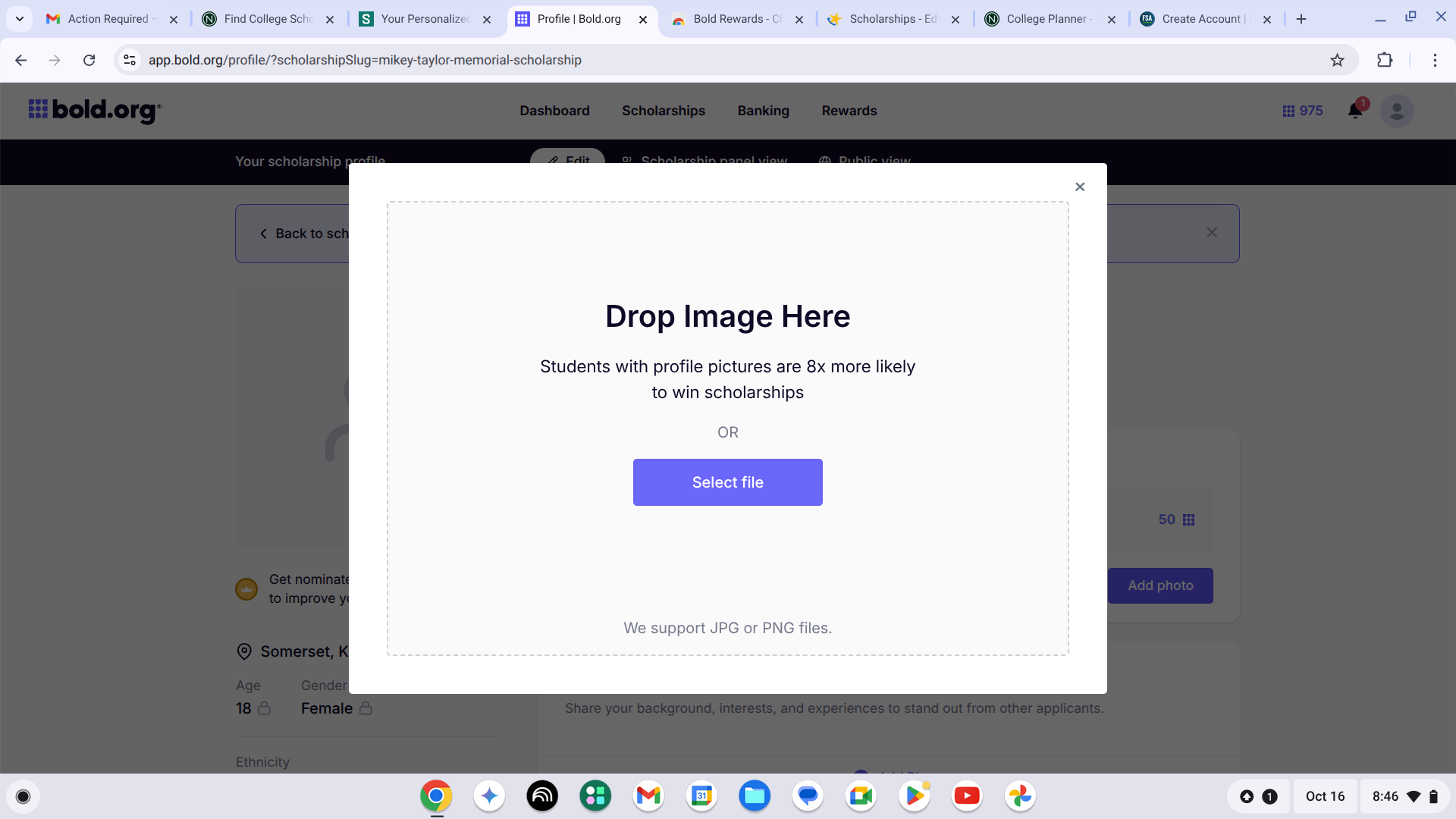Open Chrome extensions puzzle icon
Image resolution: width=1456 pixels, height=819 pixels.
click(x=1385, y=60)
